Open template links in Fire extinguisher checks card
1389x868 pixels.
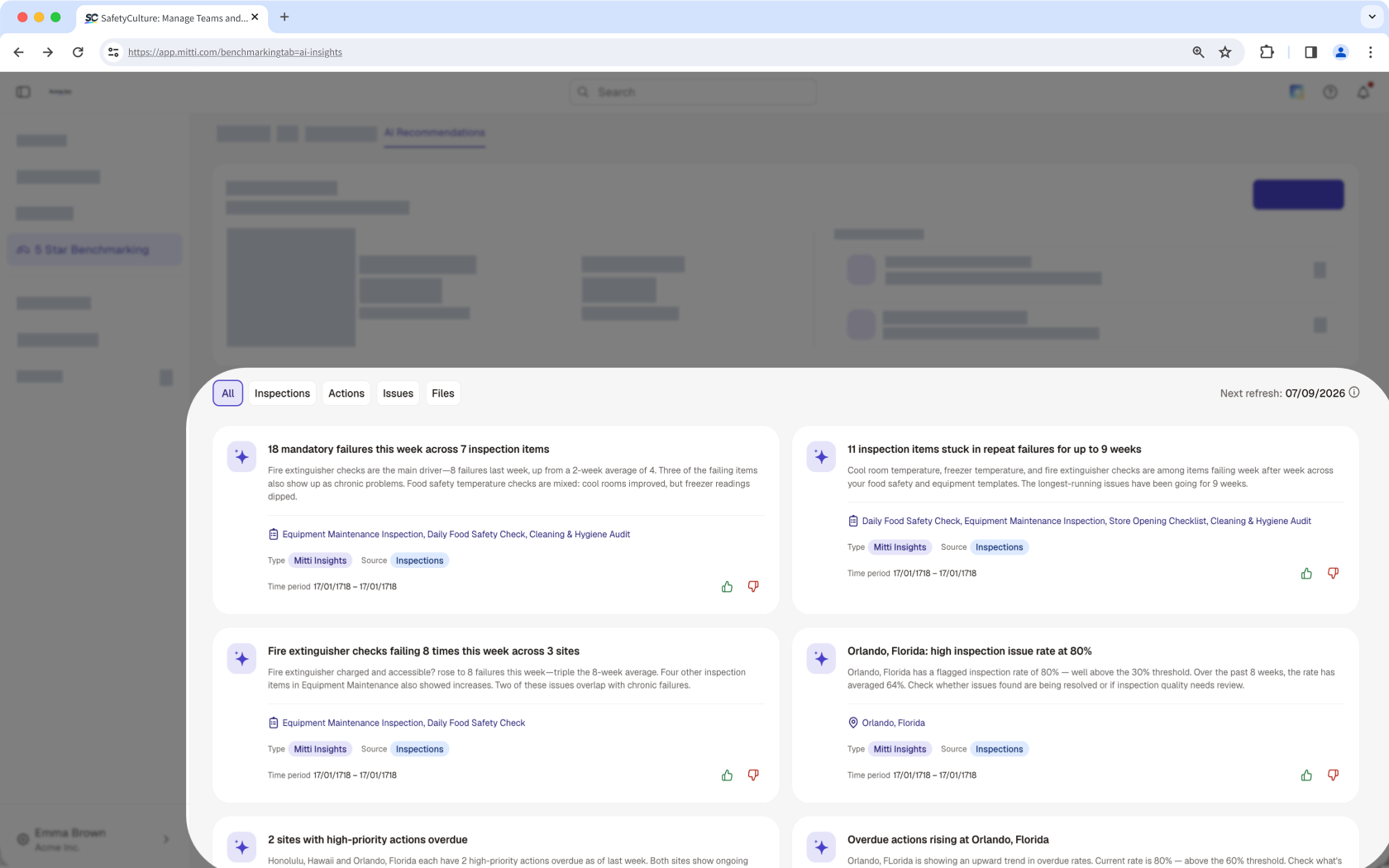403,723
